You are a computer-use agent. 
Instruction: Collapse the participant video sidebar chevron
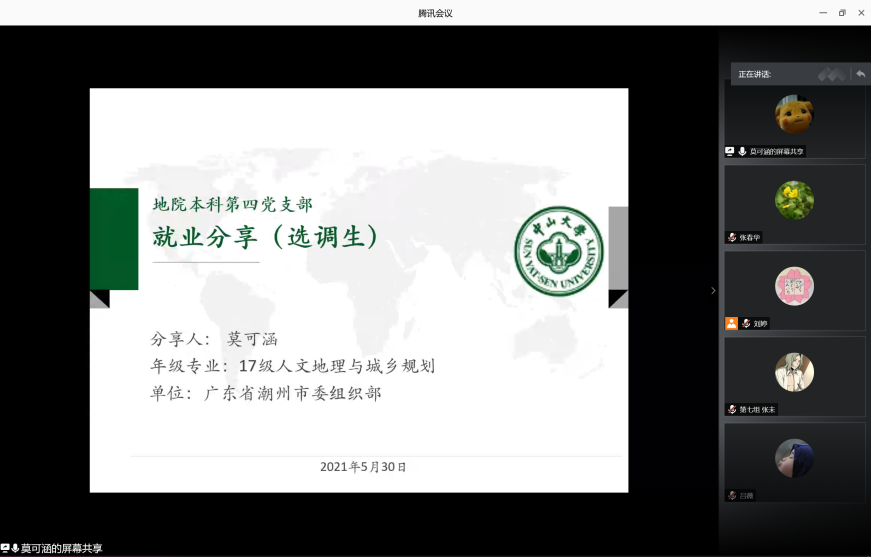coord(713,290)
